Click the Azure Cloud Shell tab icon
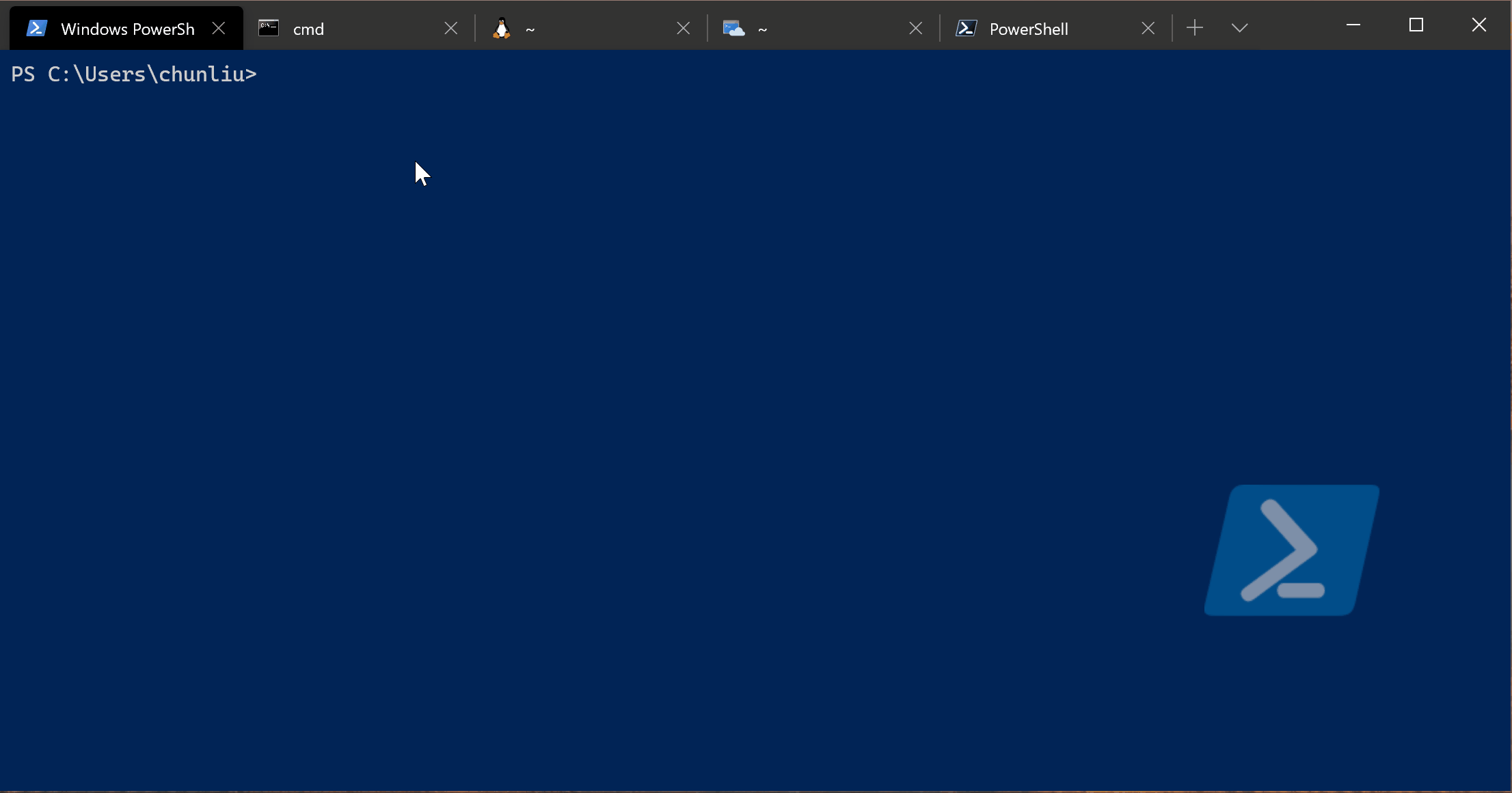 click(x=733, y=28)
